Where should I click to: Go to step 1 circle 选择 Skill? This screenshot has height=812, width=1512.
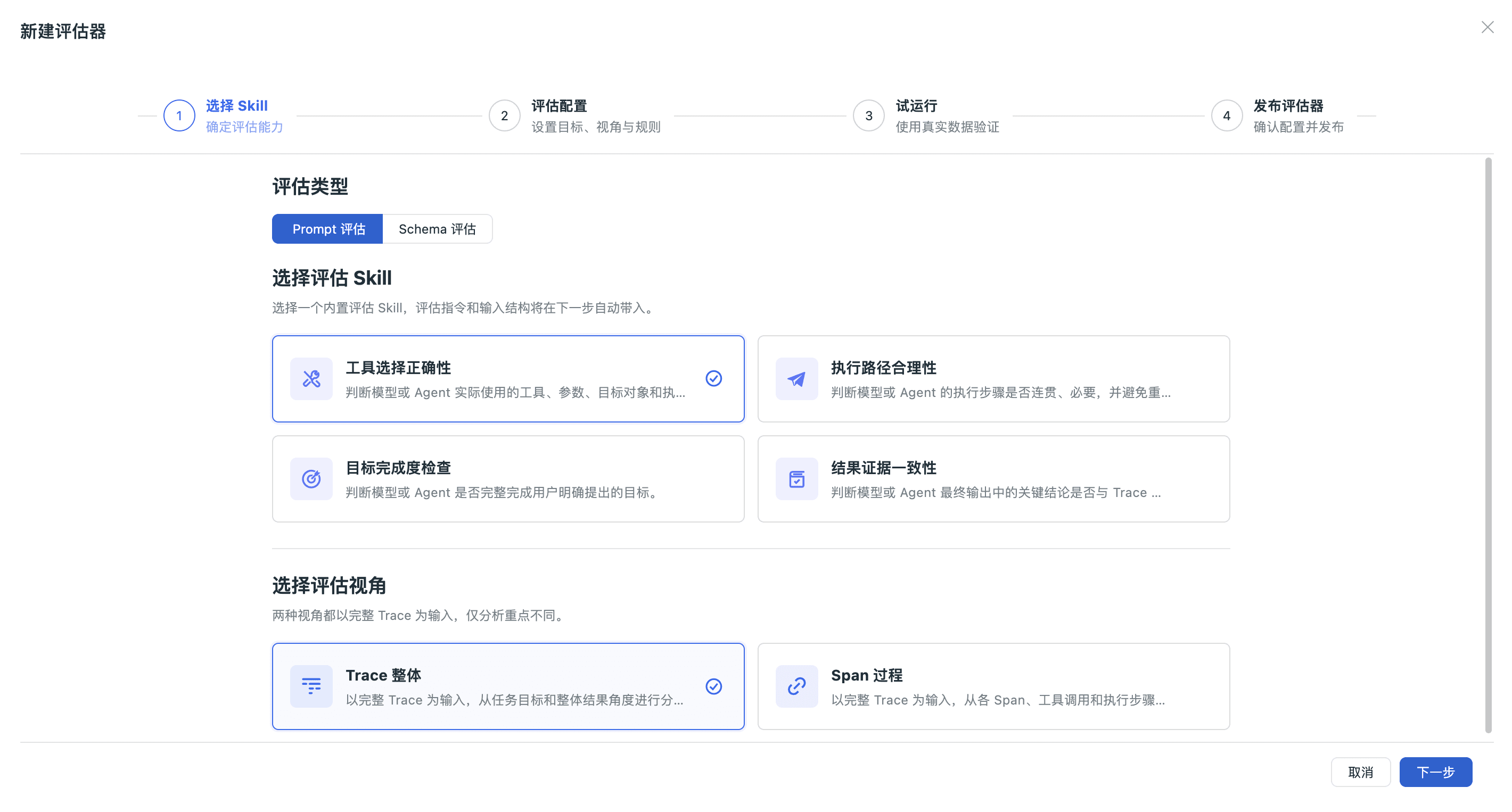[x=179, y=115]
